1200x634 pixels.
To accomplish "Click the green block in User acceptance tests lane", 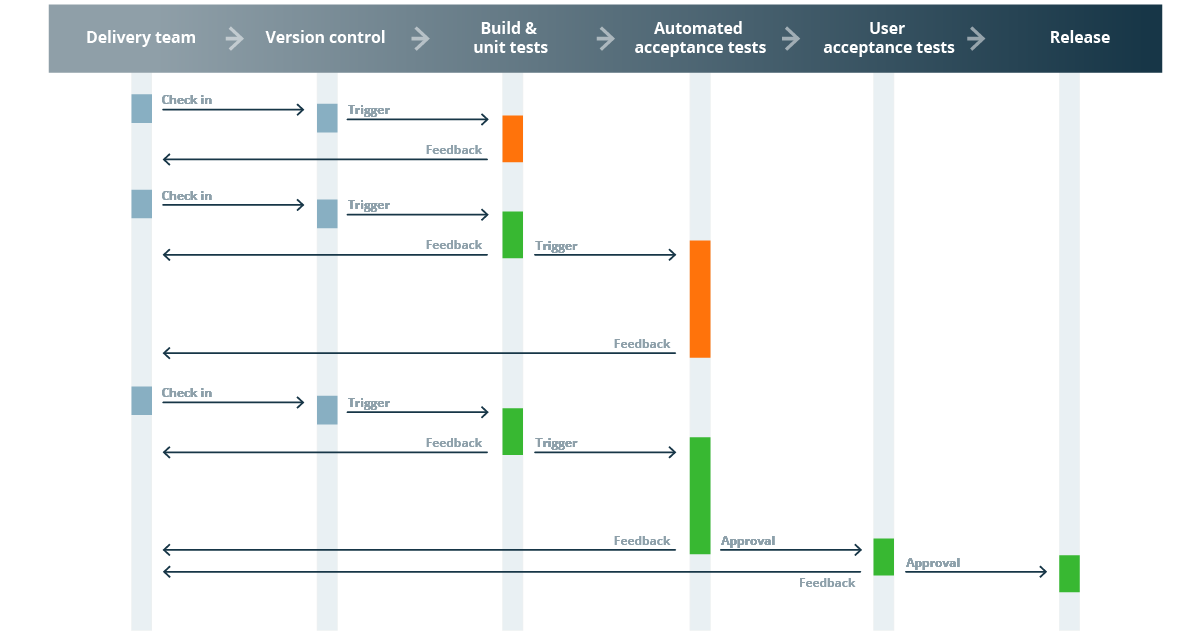I will click(883, 557).
